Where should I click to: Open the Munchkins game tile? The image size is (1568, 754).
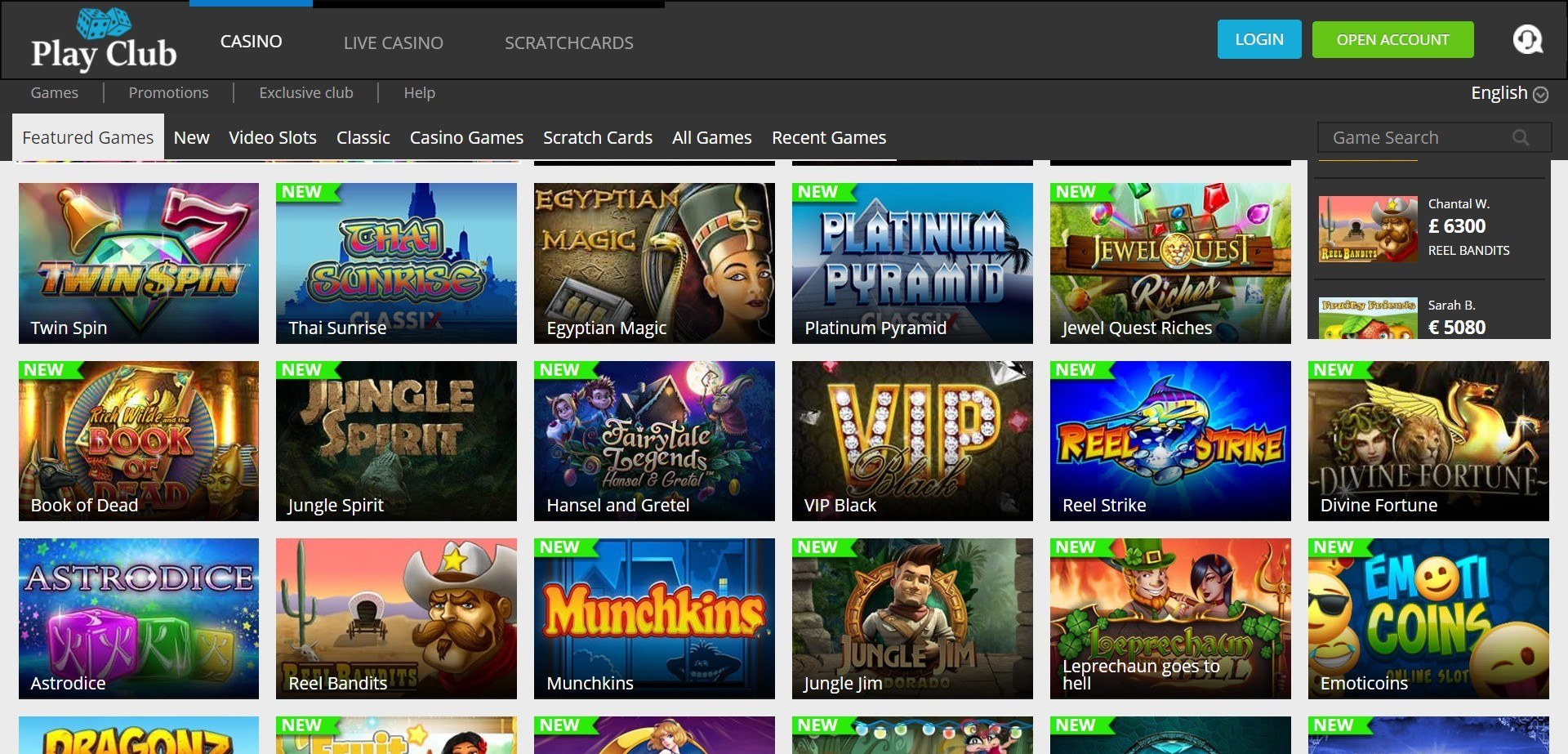tap(654, 618)
